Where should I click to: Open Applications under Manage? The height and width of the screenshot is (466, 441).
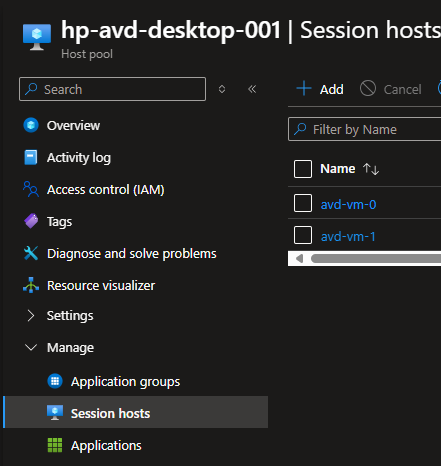106,446
